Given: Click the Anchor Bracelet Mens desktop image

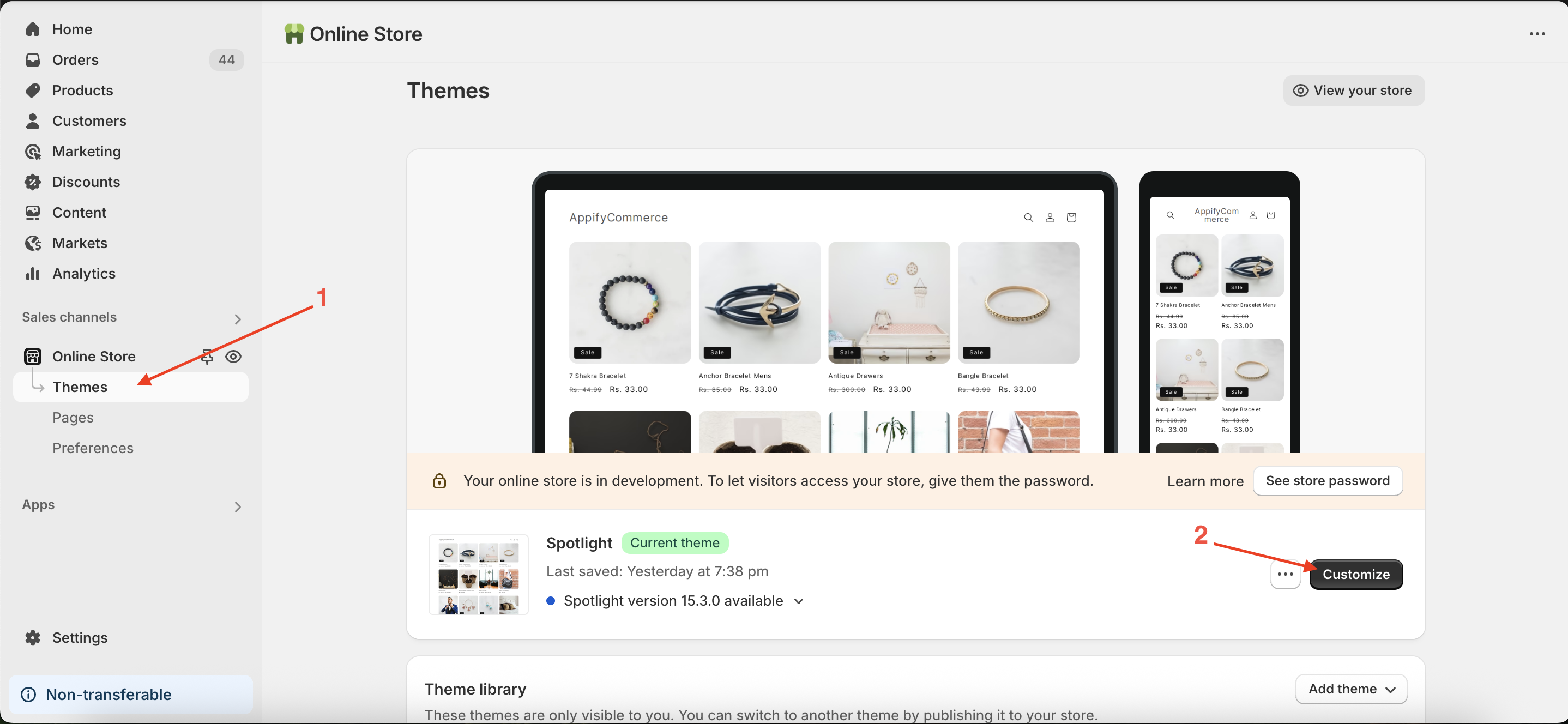Looking at the screenshot, I should (x=759, y=303).
